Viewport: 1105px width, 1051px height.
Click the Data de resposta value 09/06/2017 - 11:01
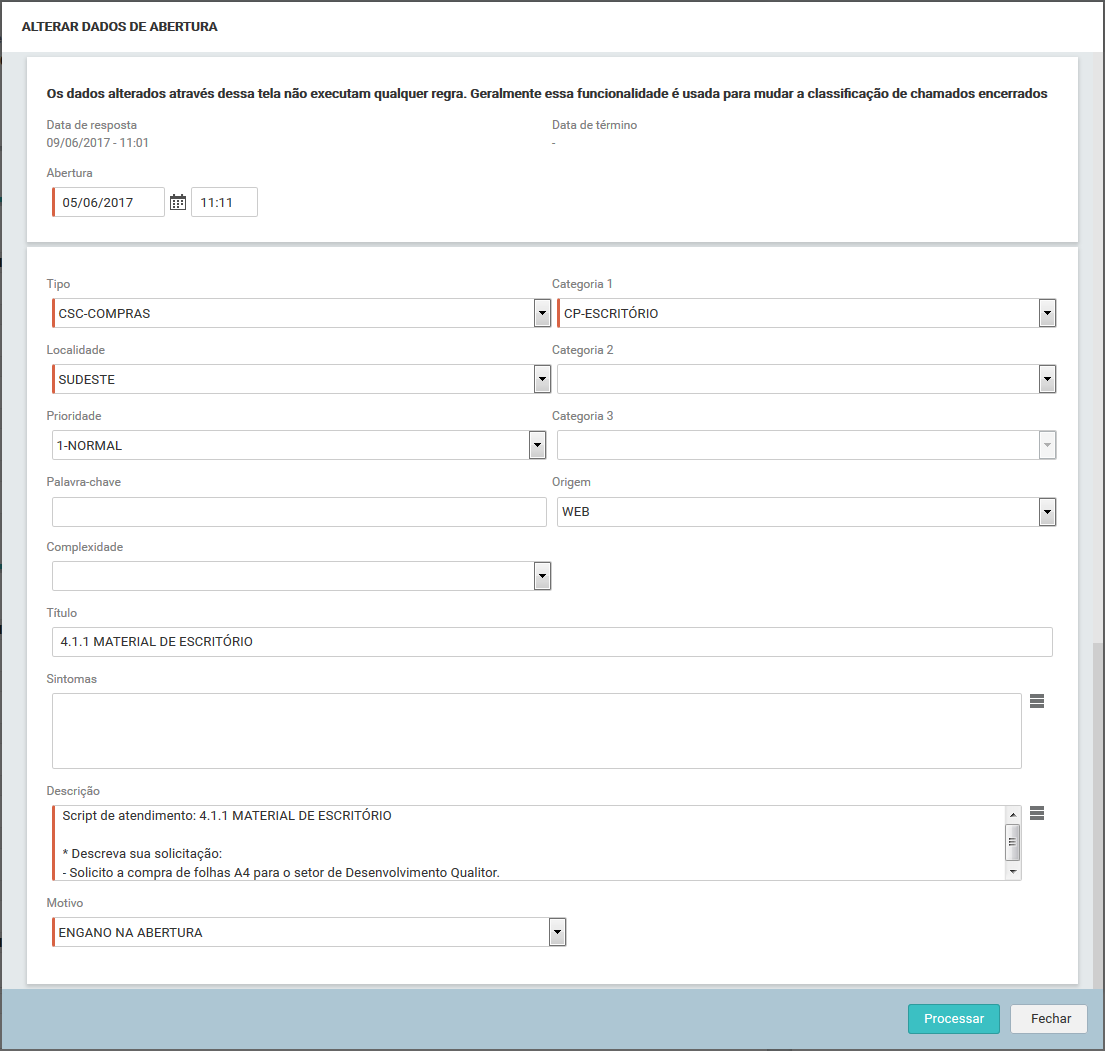[97, 142]
